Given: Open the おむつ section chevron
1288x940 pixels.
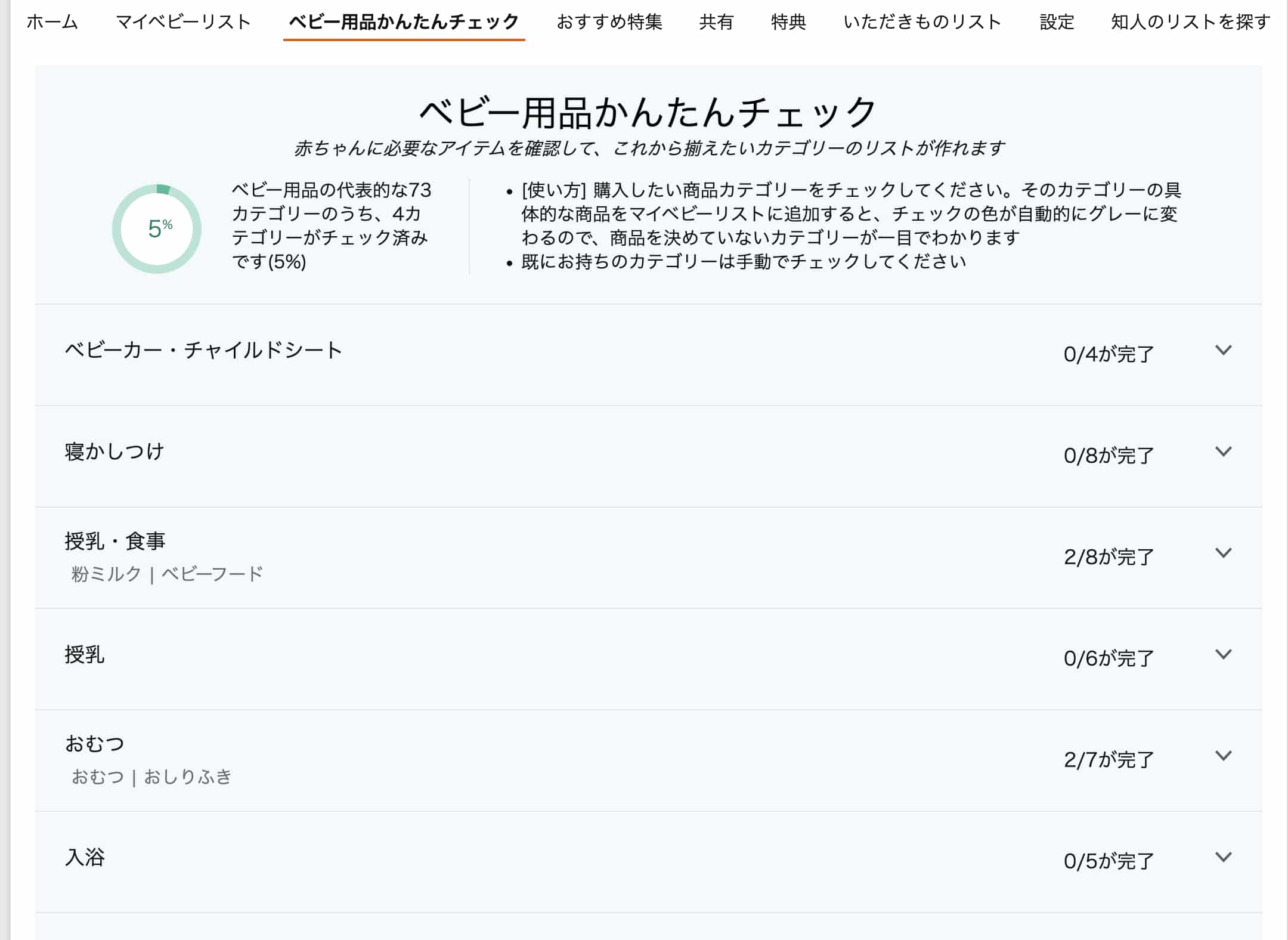Looking at the screenshot, I should (x=1223, y=756).
